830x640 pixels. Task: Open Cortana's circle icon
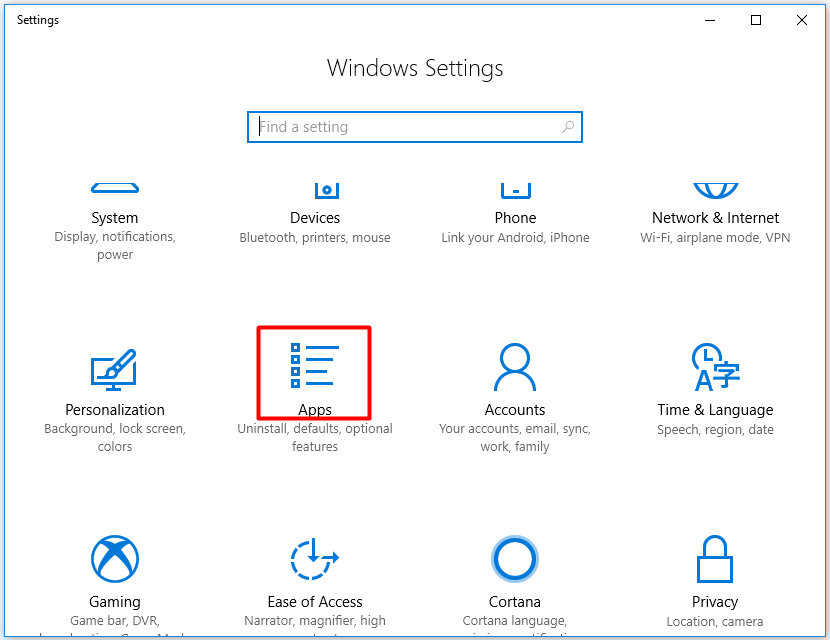[x=515, y=558]
